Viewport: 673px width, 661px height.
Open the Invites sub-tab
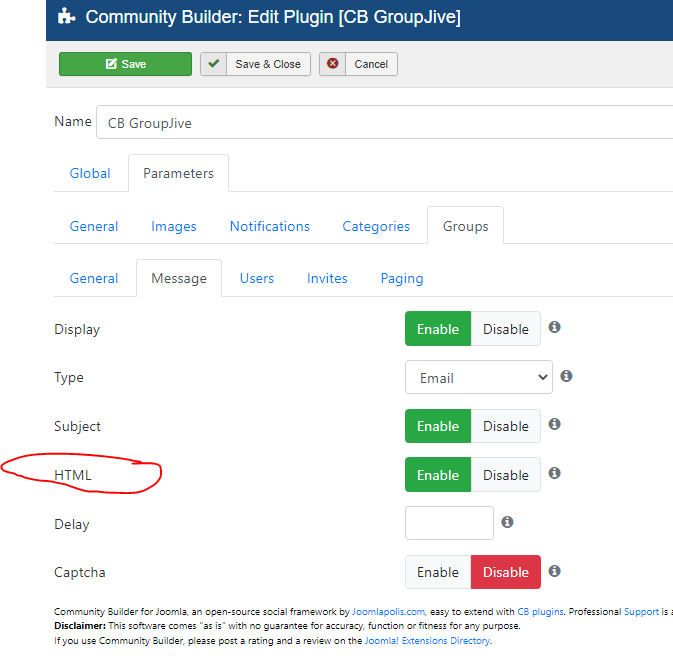coord(327,278)
